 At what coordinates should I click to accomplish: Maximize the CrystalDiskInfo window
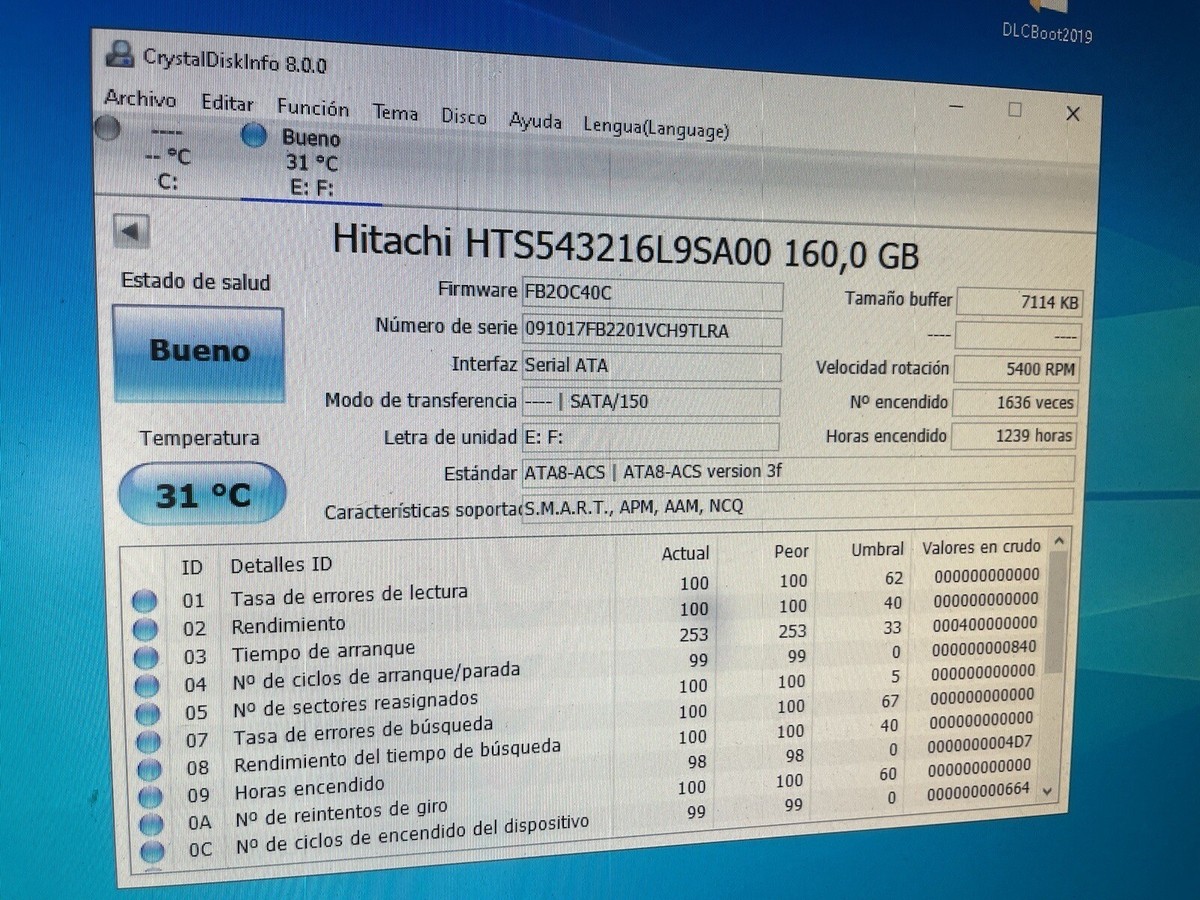[1015, 110]
